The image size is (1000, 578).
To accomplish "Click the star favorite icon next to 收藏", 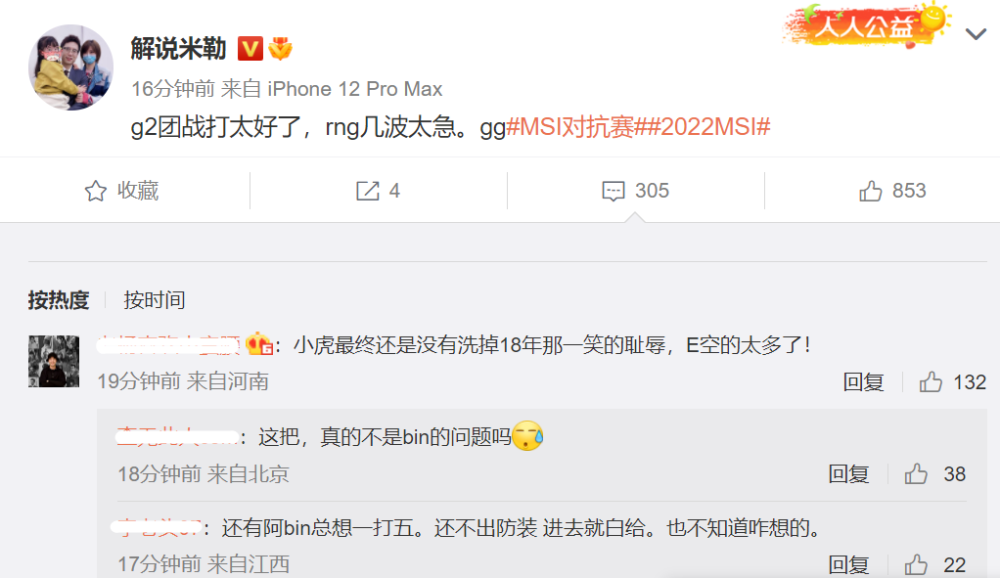I will coord(96,191).
